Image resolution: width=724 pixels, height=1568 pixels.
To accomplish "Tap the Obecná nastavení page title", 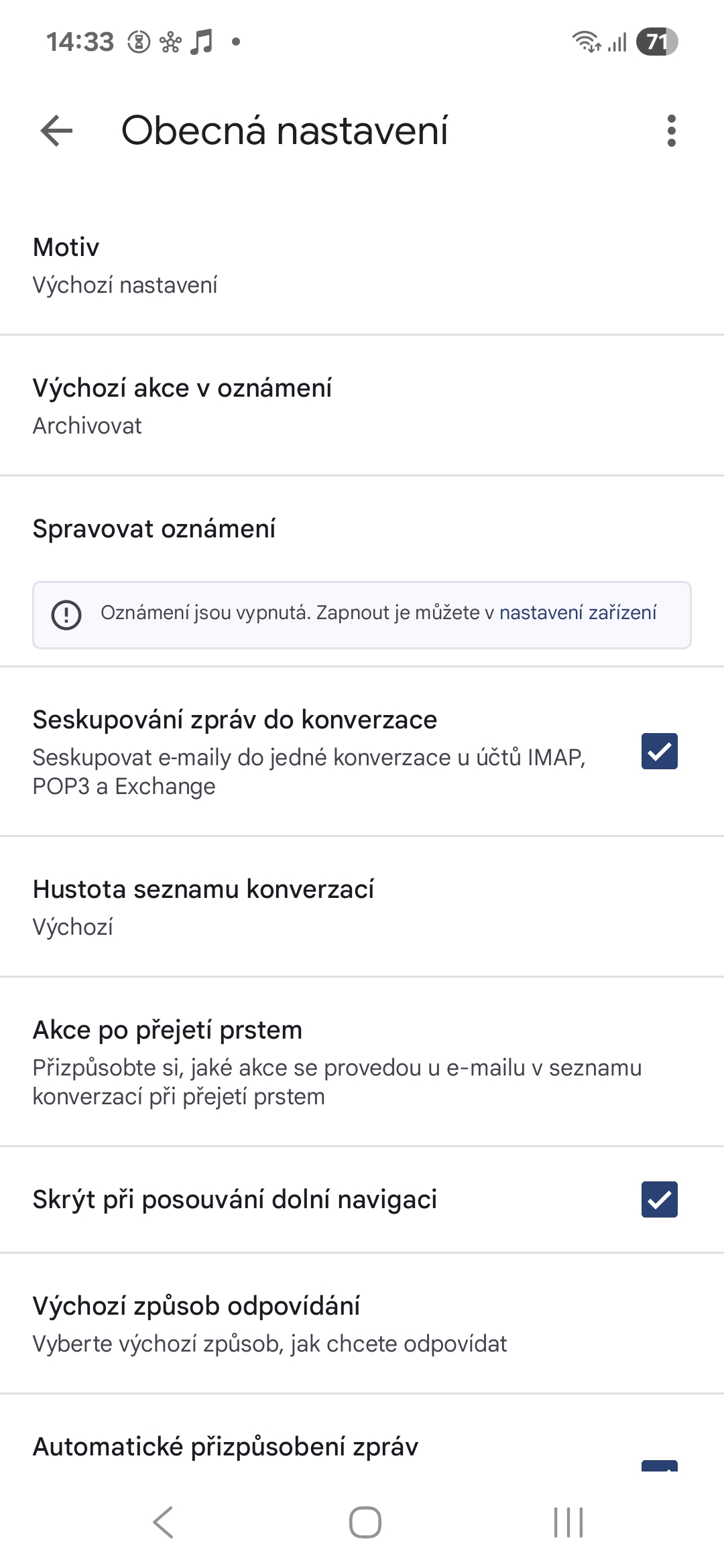I will [x=284, y=130].
